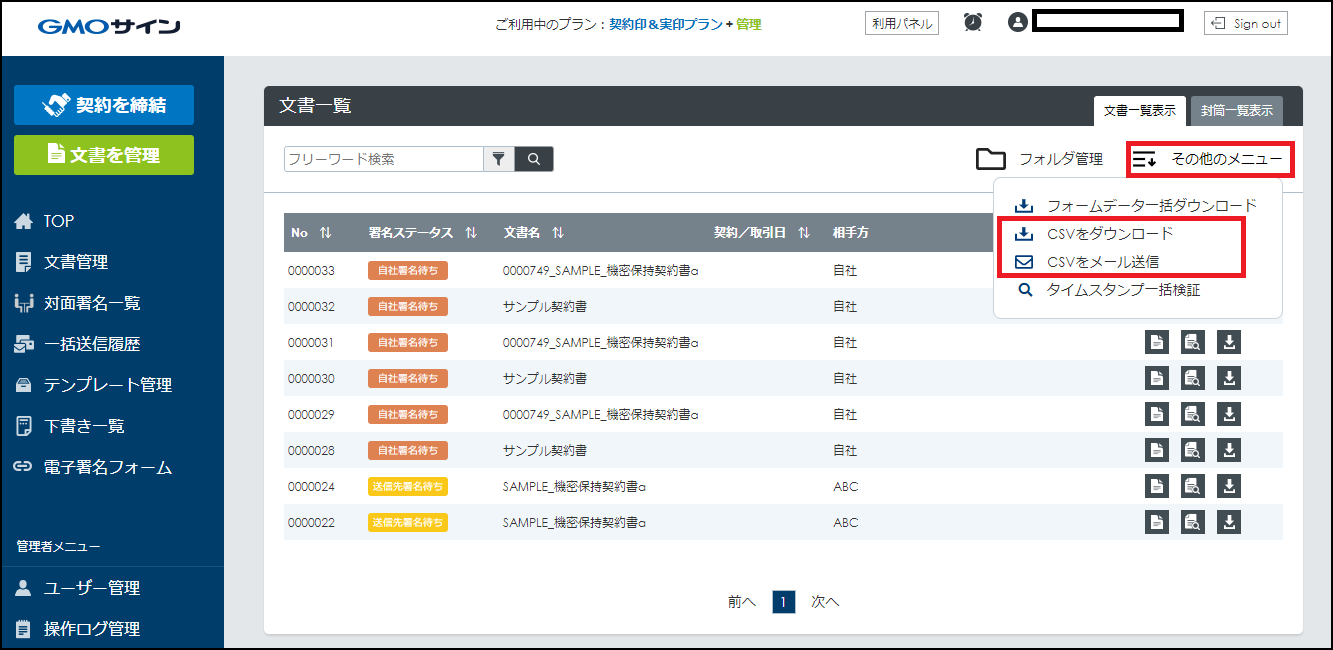Download document icon for row 0000031
Image resolution: width=1333 pixels, height=650 pixels.
coord(1229,343)
